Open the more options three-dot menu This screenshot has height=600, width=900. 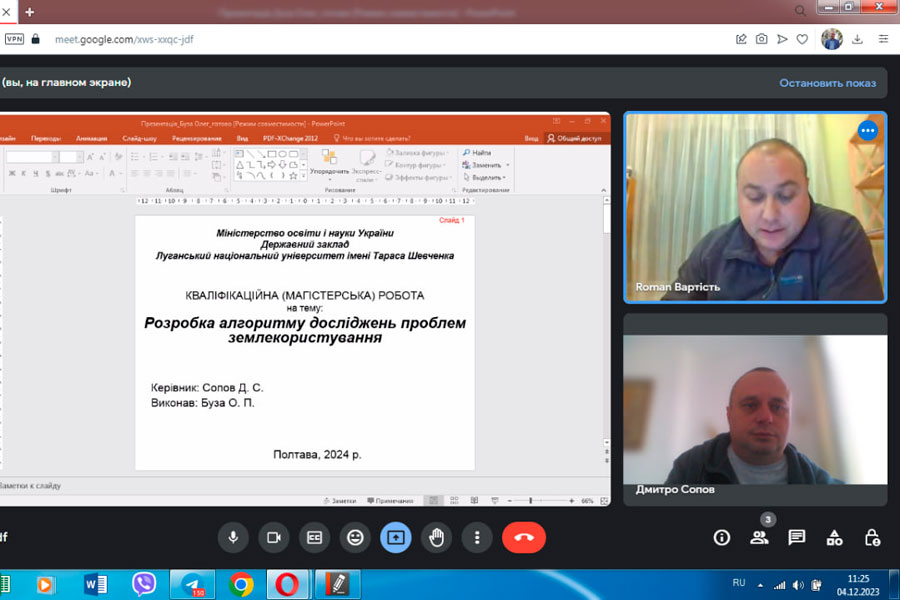point(477,537)
